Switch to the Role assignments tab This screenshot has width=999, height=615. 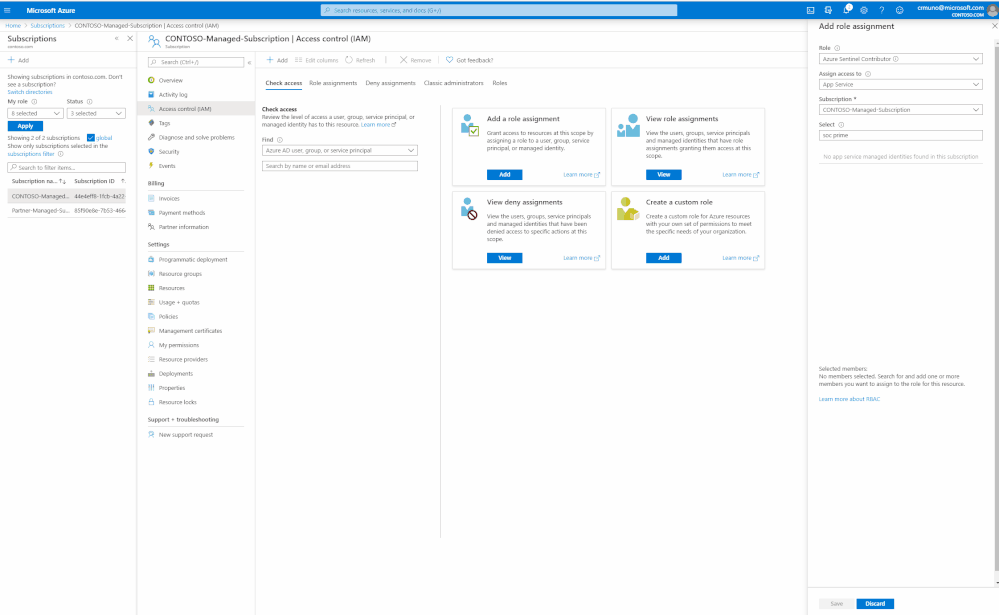[x=333, y=83]
